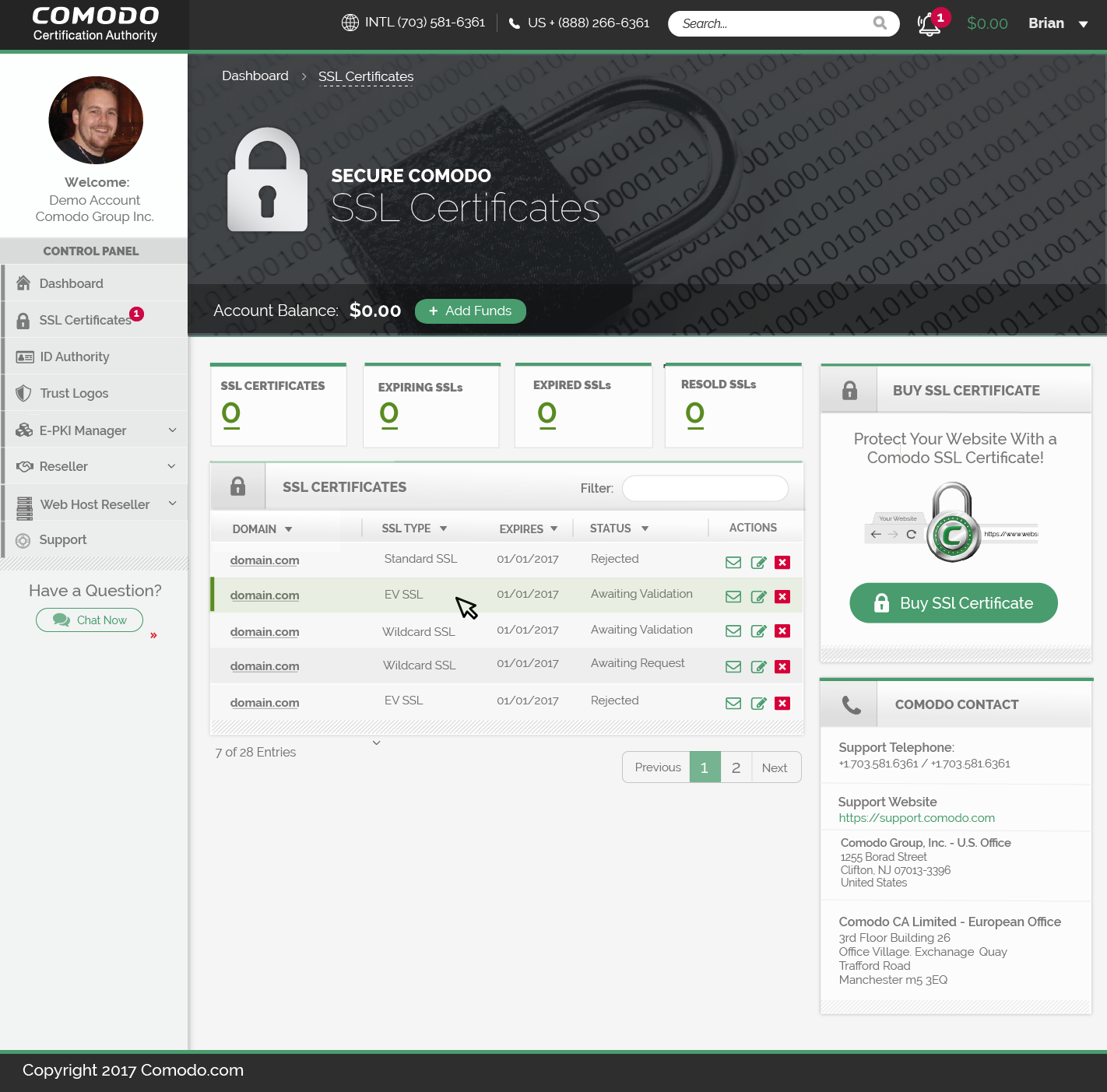Click the phone icon beside US number

click(515, 23)
